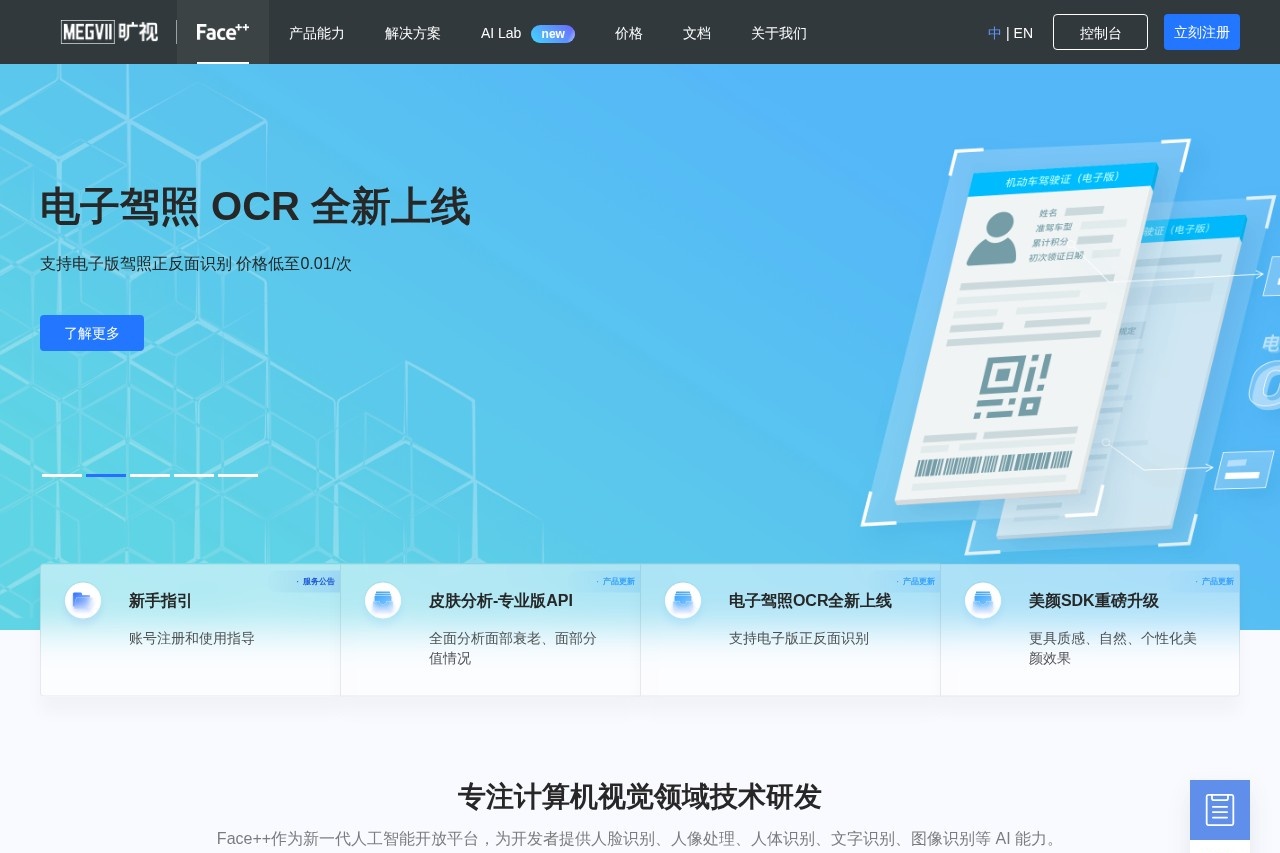Select the fourth carousel slide indicator
This screenshot has height=853, width=1280.
point(194,475)
